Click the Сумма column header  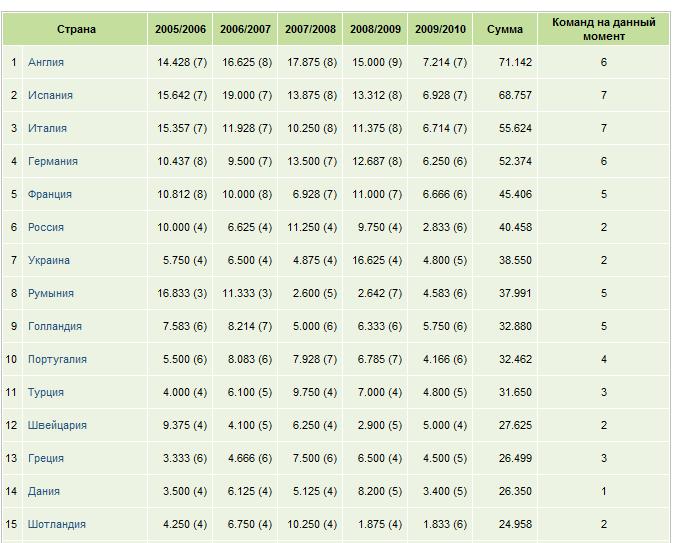pos(505,29)
